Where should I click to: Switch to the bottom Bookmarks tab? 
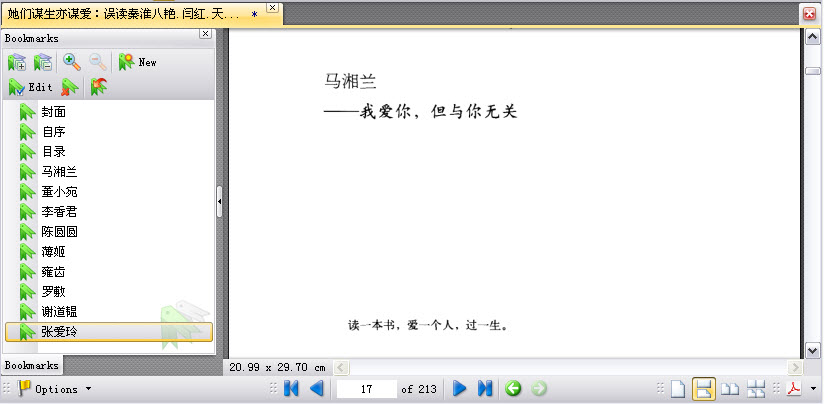coord(32,365)
